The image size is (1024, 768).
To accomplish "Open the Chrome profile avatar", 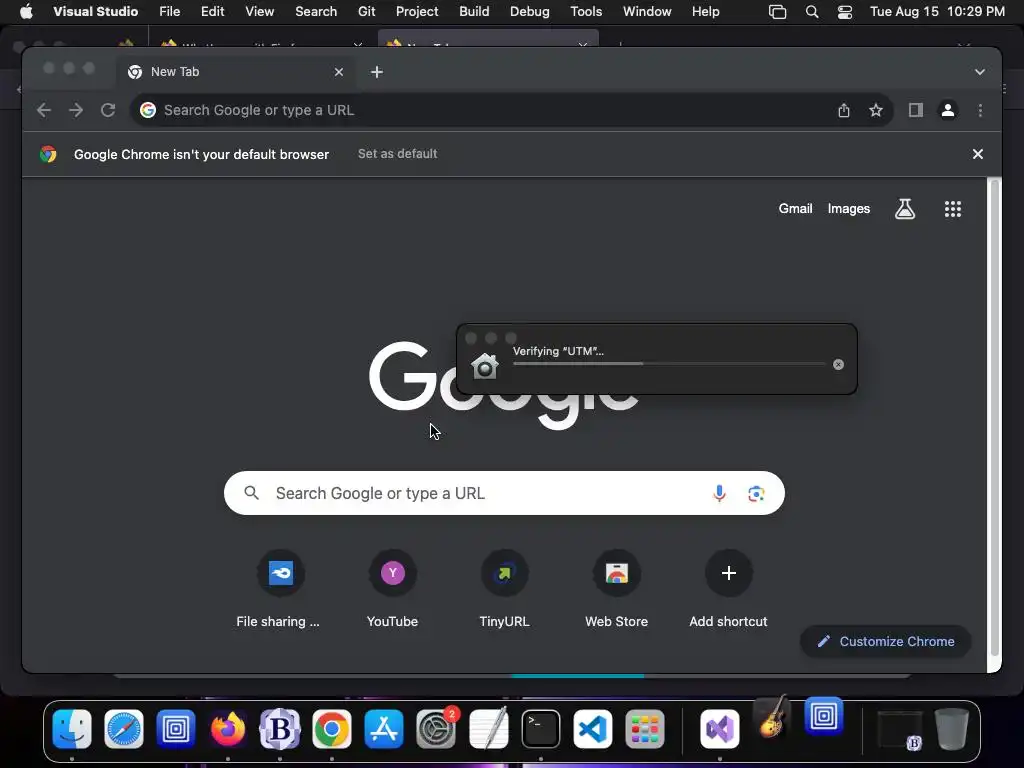I will pos(948,110).
